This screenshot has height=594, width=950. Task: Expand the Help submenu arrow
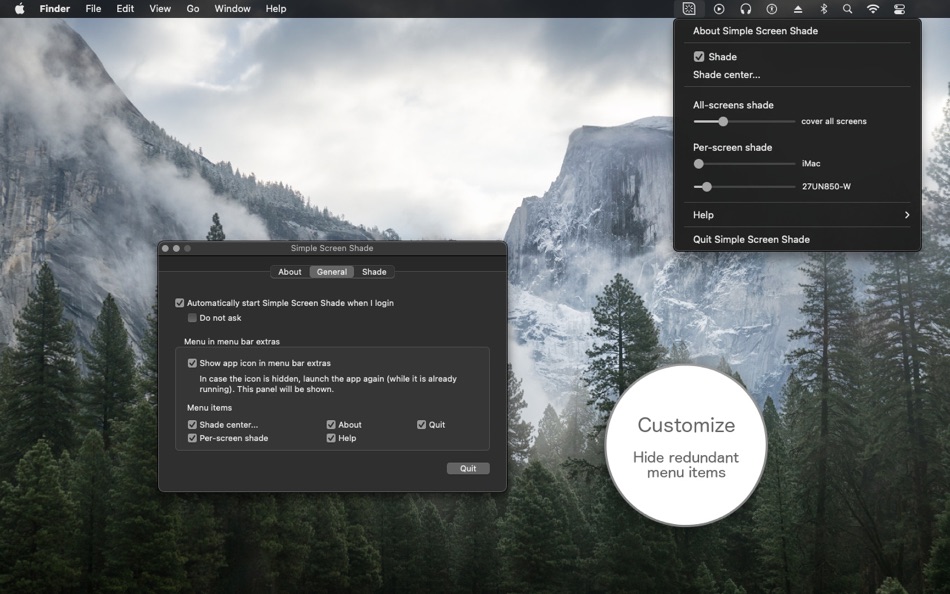click(x=906, y=215)
